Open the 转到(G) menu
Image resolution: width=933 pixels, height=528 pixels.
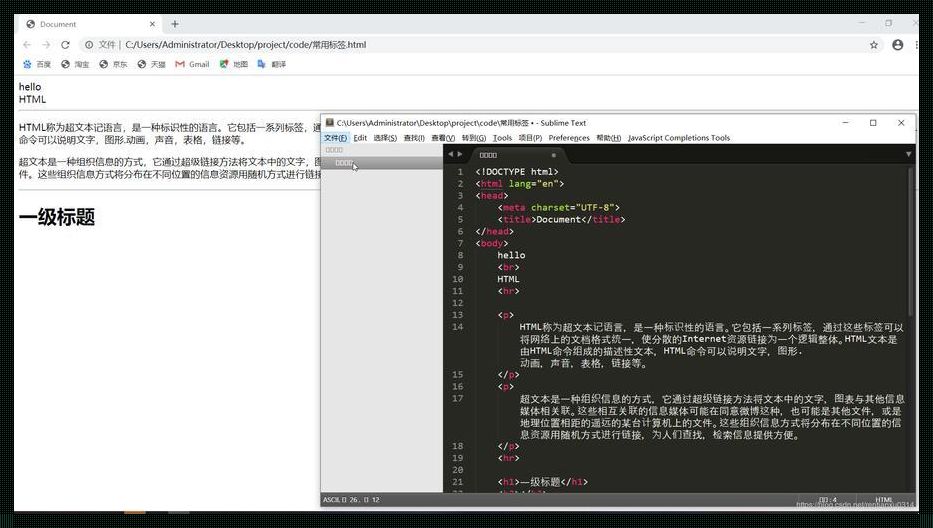[x=474, y=138]
